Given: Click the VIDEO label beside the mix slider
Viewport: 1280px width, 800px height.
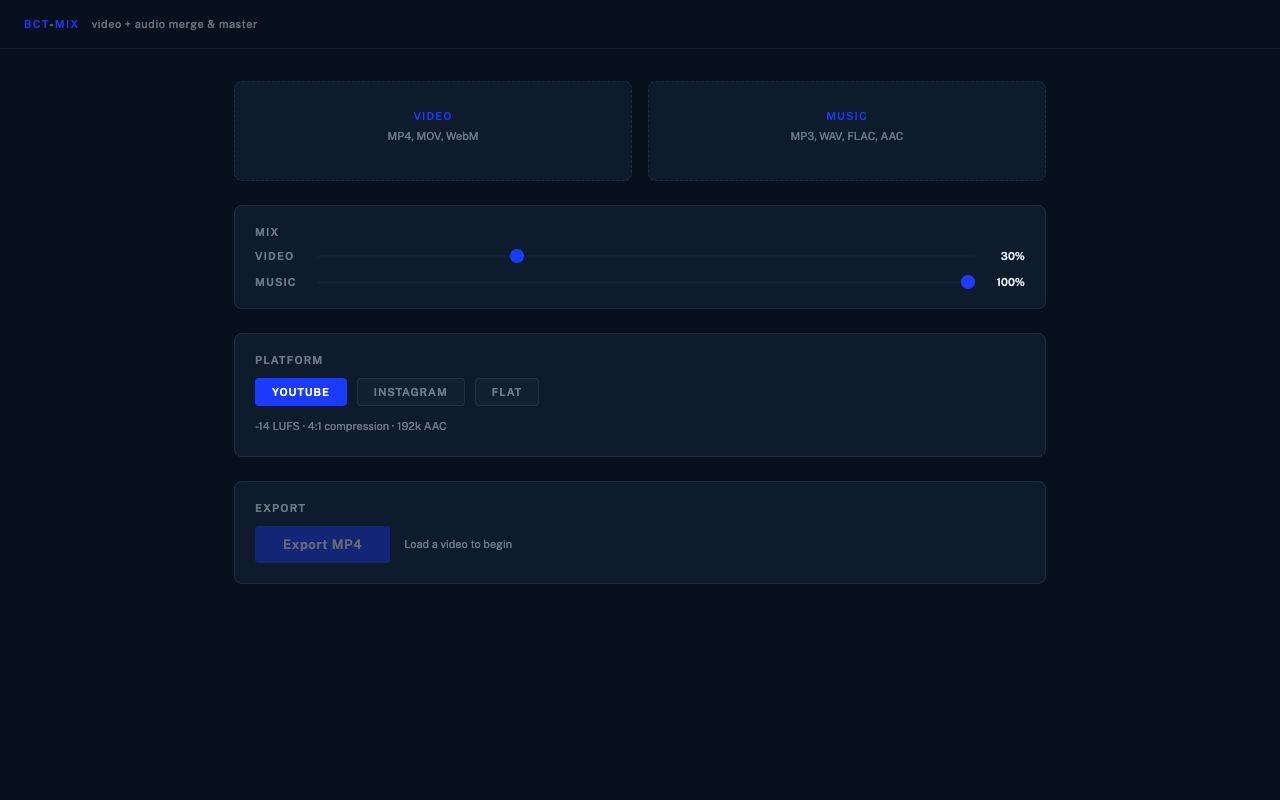Looking at the screenshot, I should [274, 256].
